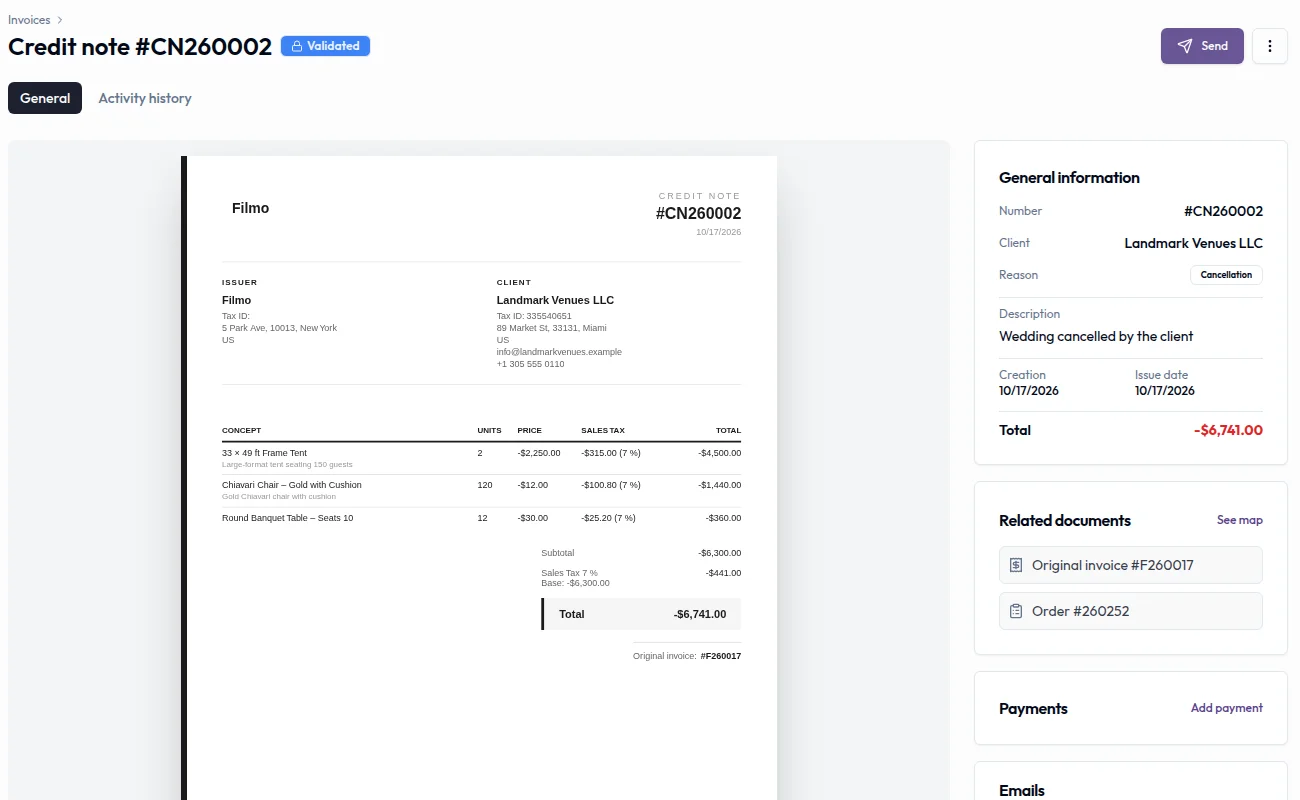Click the Chiavari Chair units value 120

pyautogui.click(x=485, y=485)
